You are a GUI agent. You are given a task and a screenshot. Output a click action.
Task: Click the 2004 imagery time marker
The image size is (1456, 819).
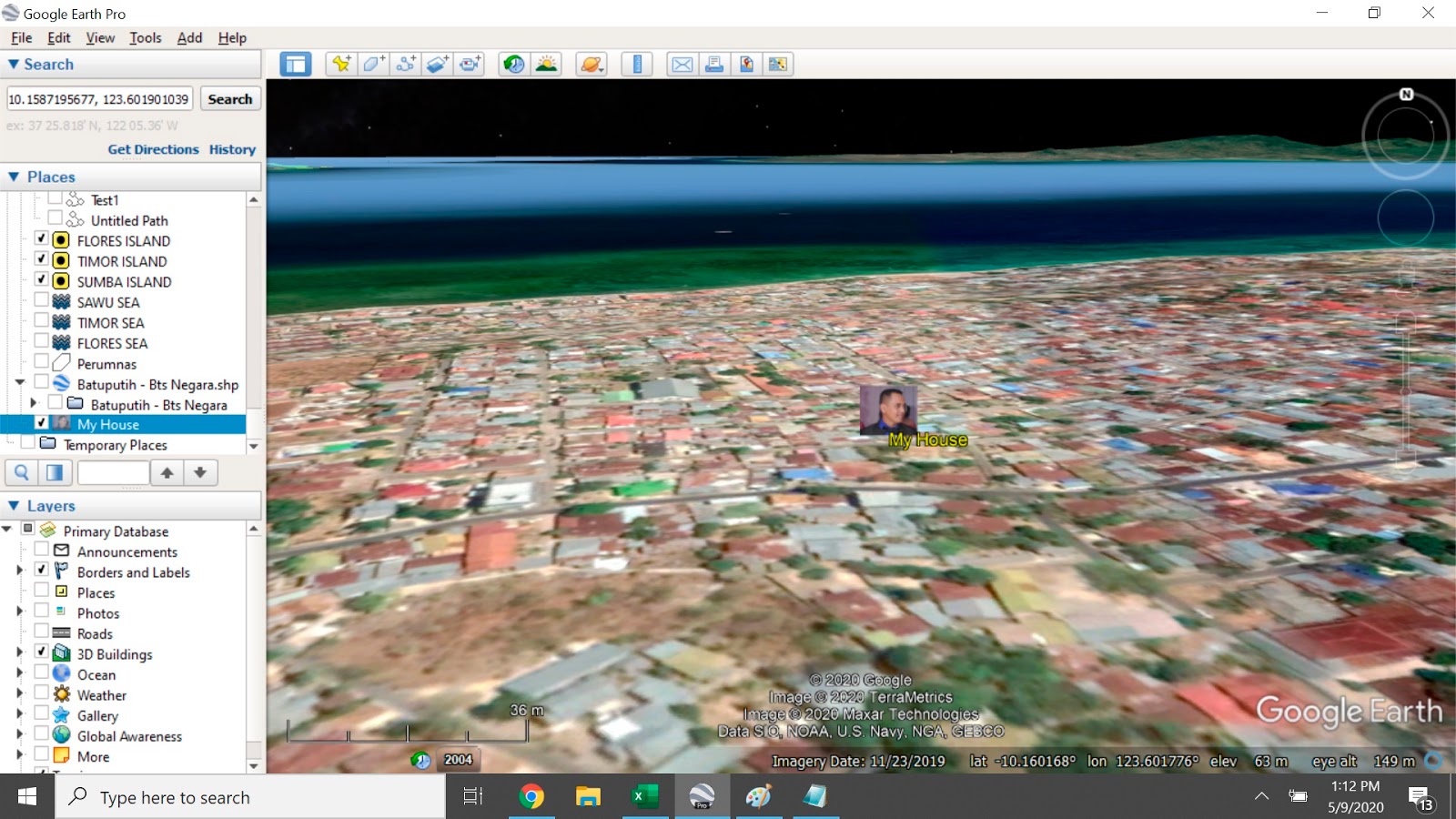click(x=459, y=758)
